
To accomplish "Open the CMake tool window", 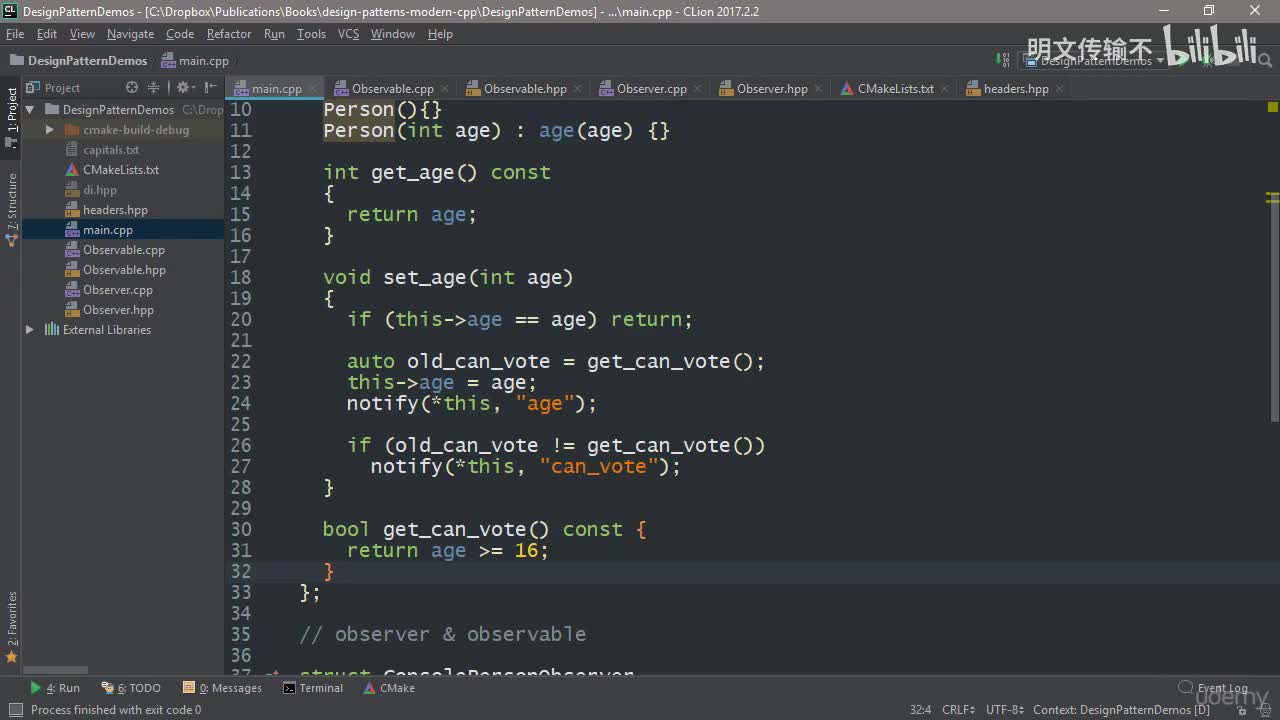I will coord(389,688).
